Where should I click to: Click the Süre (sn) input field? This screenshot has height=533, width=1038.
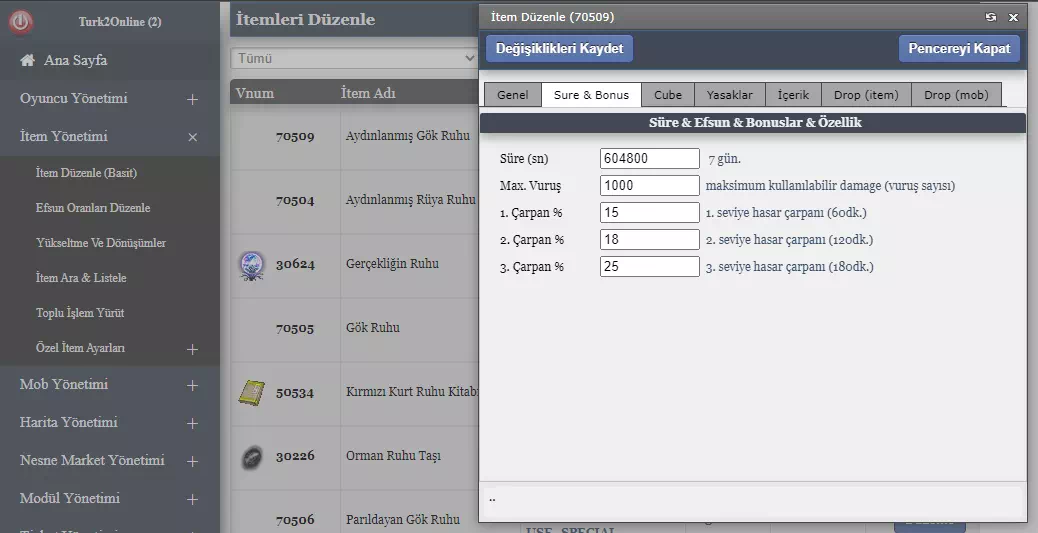[x=649, y=158]
